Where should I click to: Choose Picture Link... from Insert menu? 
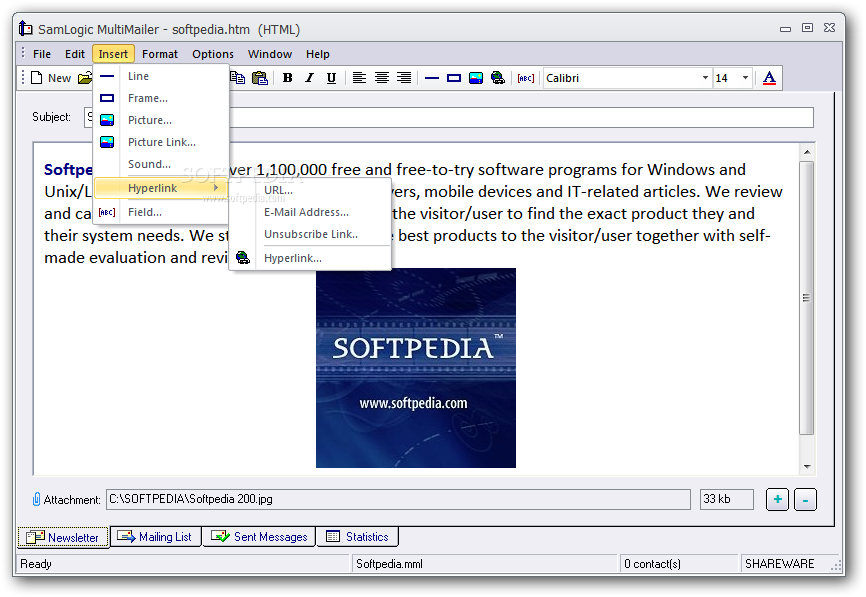161,142
